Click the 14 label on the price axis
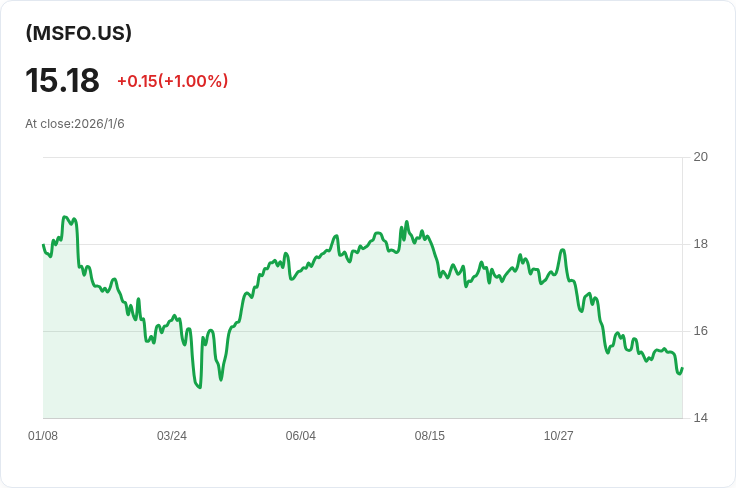Viewport: 736px width, 488px height. click(700, 418)
